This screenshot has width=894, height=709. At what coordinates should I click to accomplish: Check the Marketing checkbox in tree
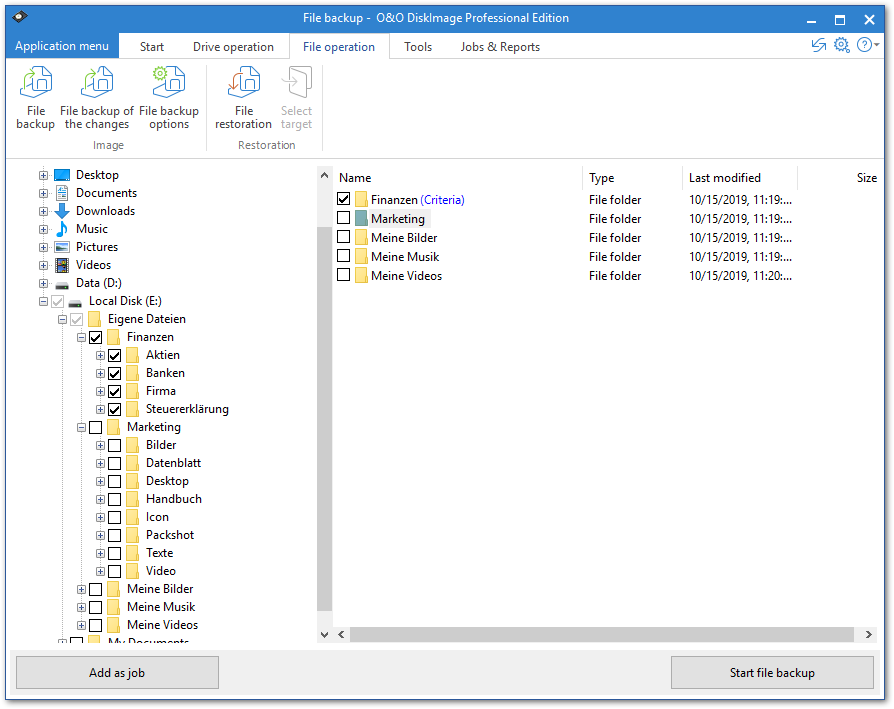96,427
